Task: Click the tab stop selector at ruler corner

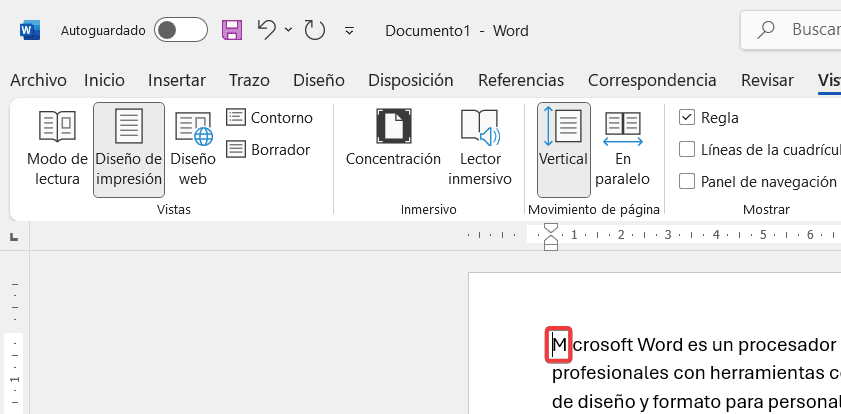Action: pyautogui.click(x=14, y=236)
